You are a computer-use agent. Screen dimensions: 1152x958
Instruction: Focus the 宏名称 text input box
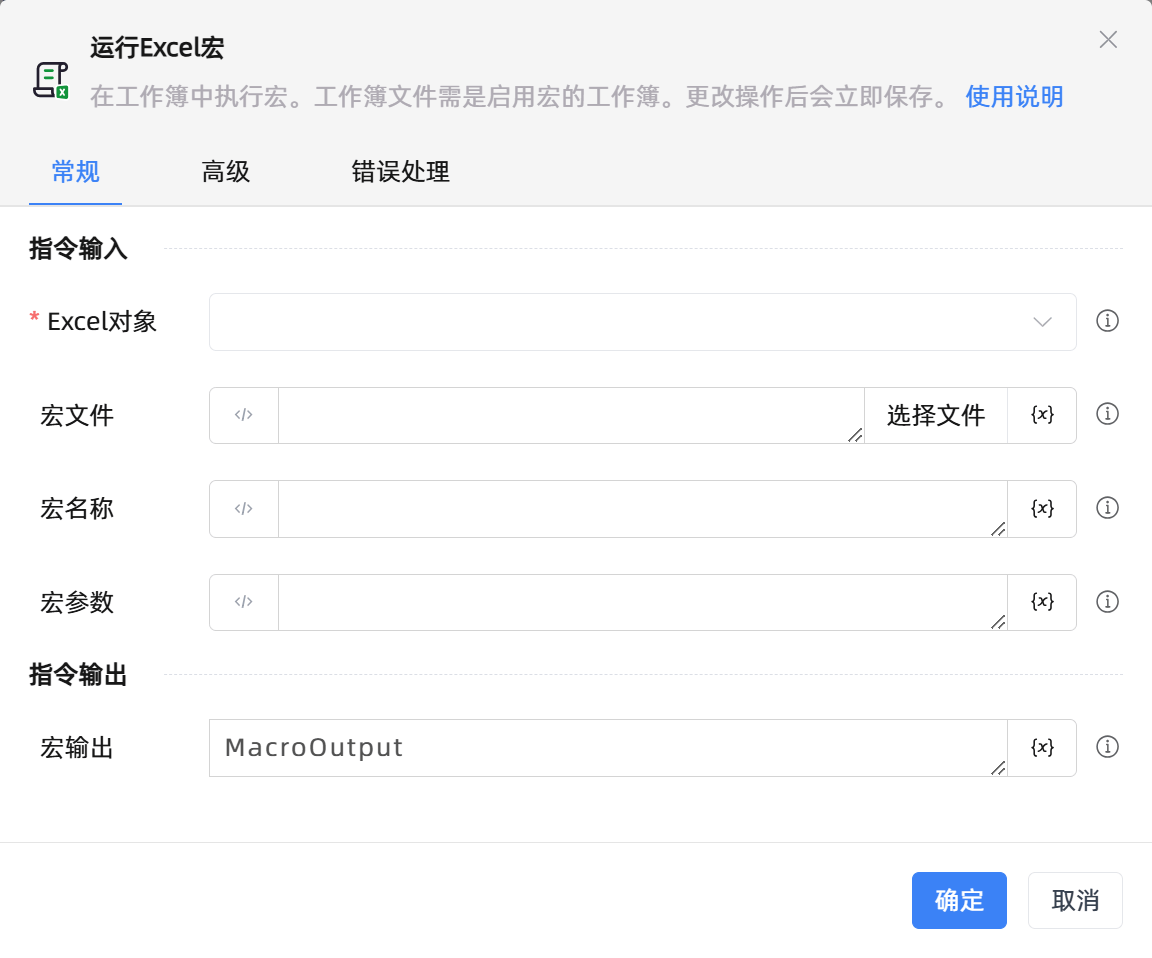[643, 508]
